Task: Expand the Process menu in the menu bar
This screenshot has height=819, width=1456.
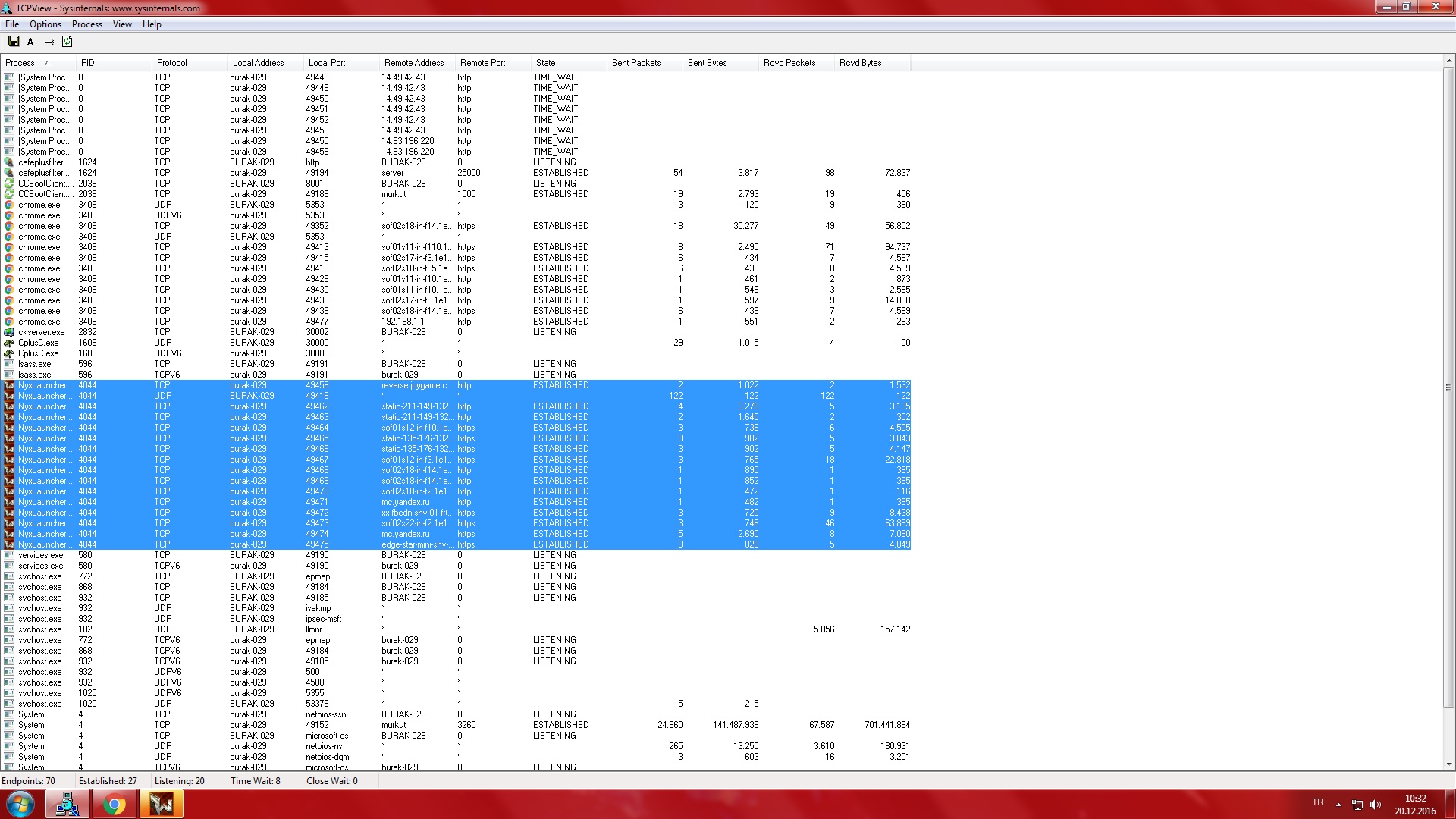Action: [x=86, y=24]
